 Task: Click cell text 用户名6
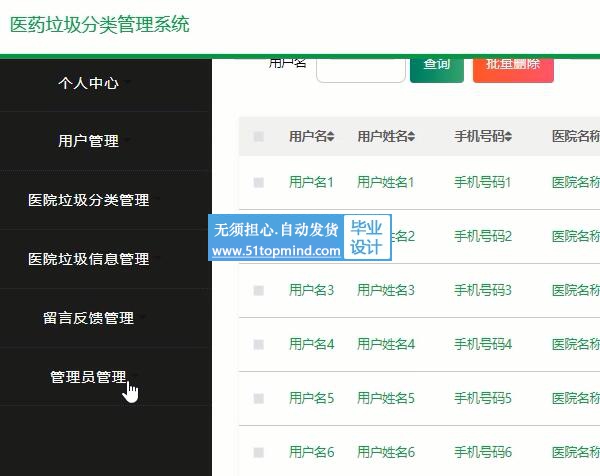coord(311,452)
